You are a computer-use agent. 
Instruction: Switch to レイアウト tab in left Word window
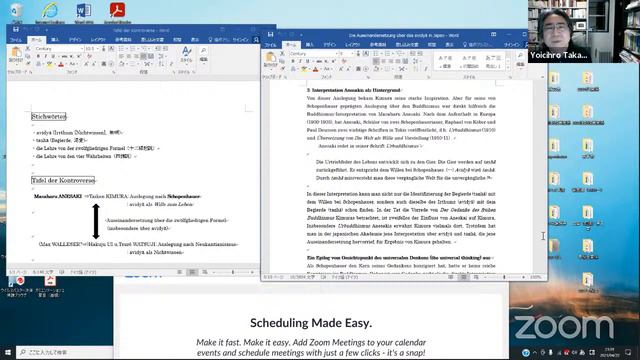click(98, 40)
